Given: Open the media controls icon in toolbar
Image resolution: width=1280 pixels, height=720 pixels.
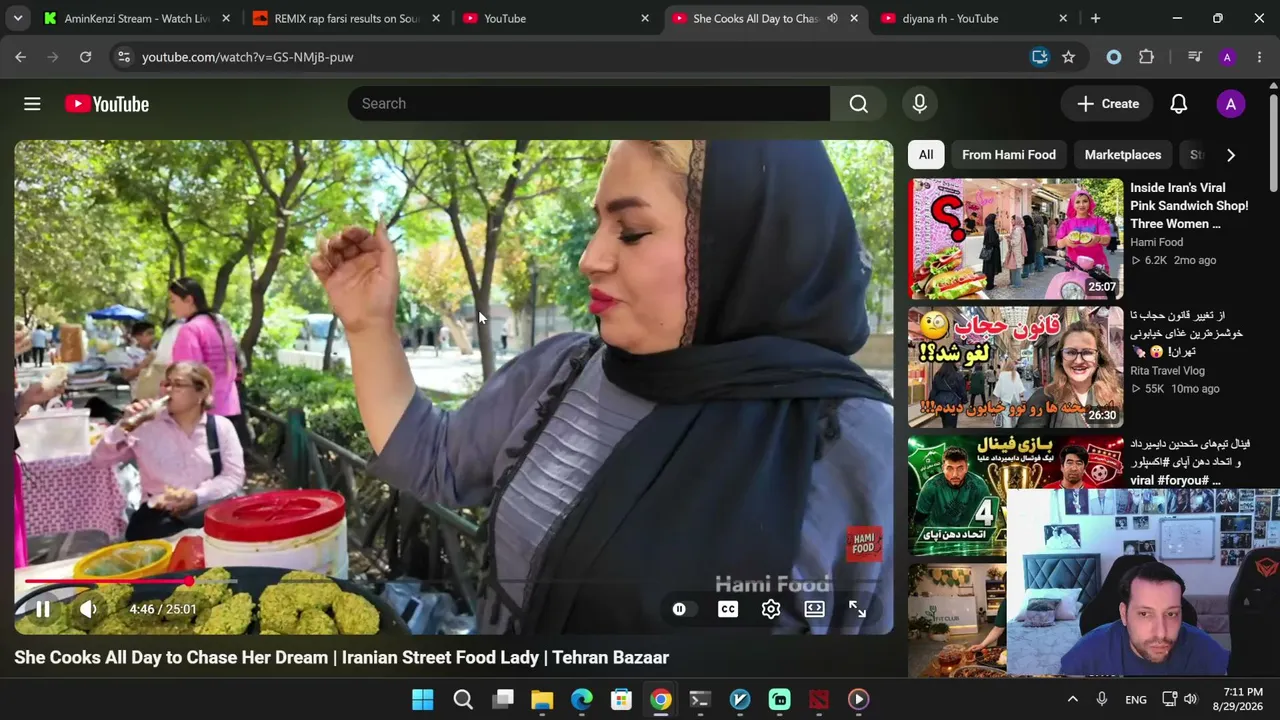Looking at the screenshot, I should tap(1195, 57).
